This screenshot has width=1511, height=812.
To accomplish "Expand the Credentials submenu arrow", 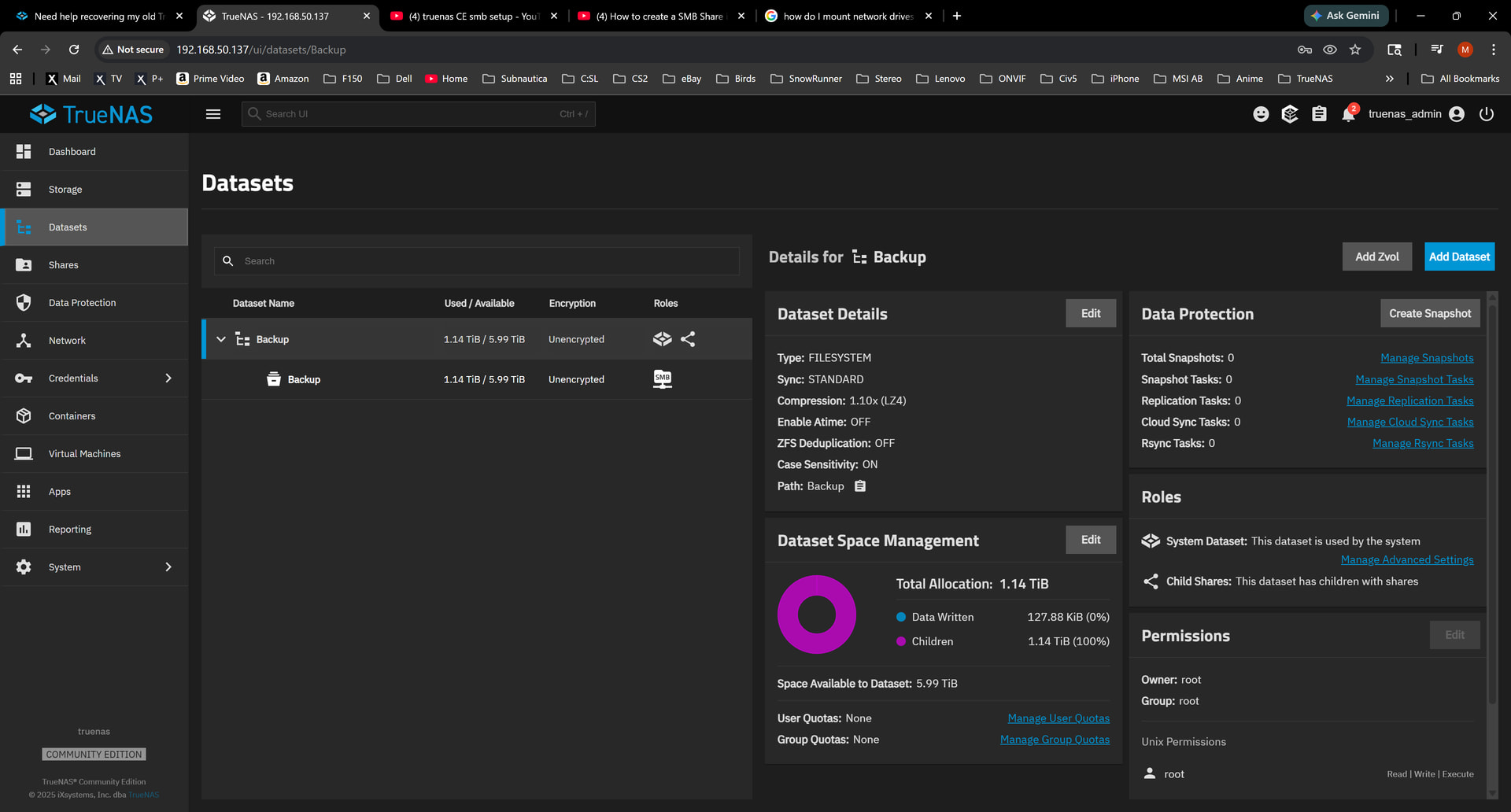I will tap(168, 378).
